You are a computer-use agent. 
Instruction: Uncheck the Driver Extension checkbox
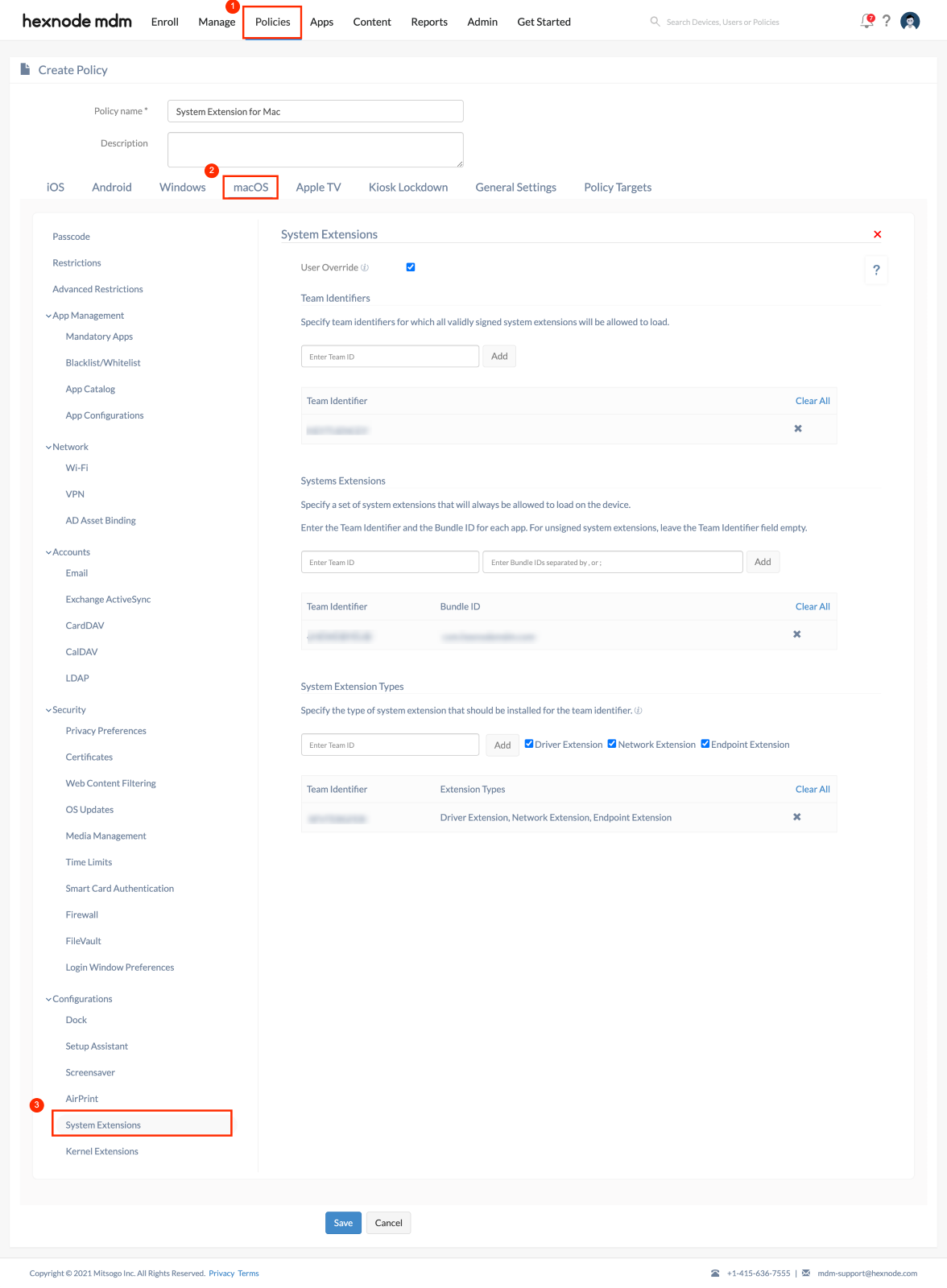pyautogui.click(x=529, y=744)
